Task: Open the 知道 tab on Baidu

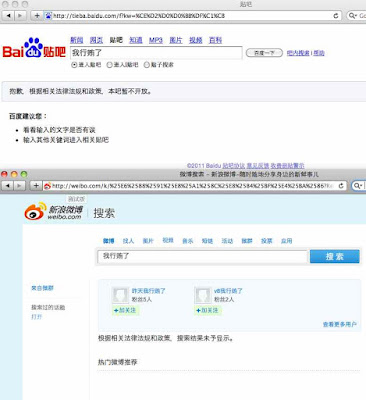Action: 136,40
